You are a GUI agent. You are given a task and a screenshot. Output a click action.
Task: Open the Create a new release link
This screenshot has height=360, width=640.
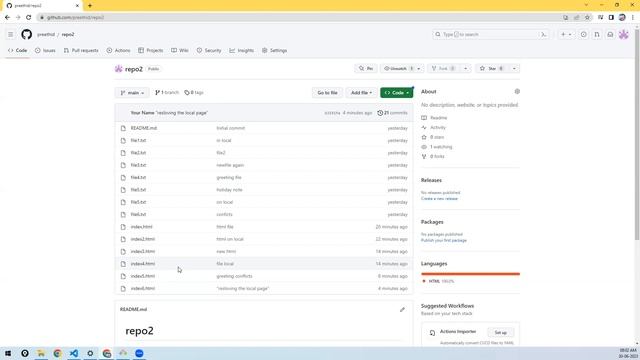[x=439, y=199]
